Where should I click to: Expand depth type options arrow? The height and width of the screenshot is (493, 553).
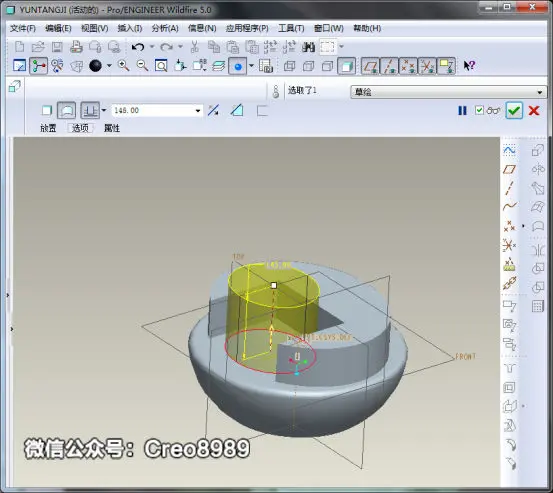pos(104,110)
